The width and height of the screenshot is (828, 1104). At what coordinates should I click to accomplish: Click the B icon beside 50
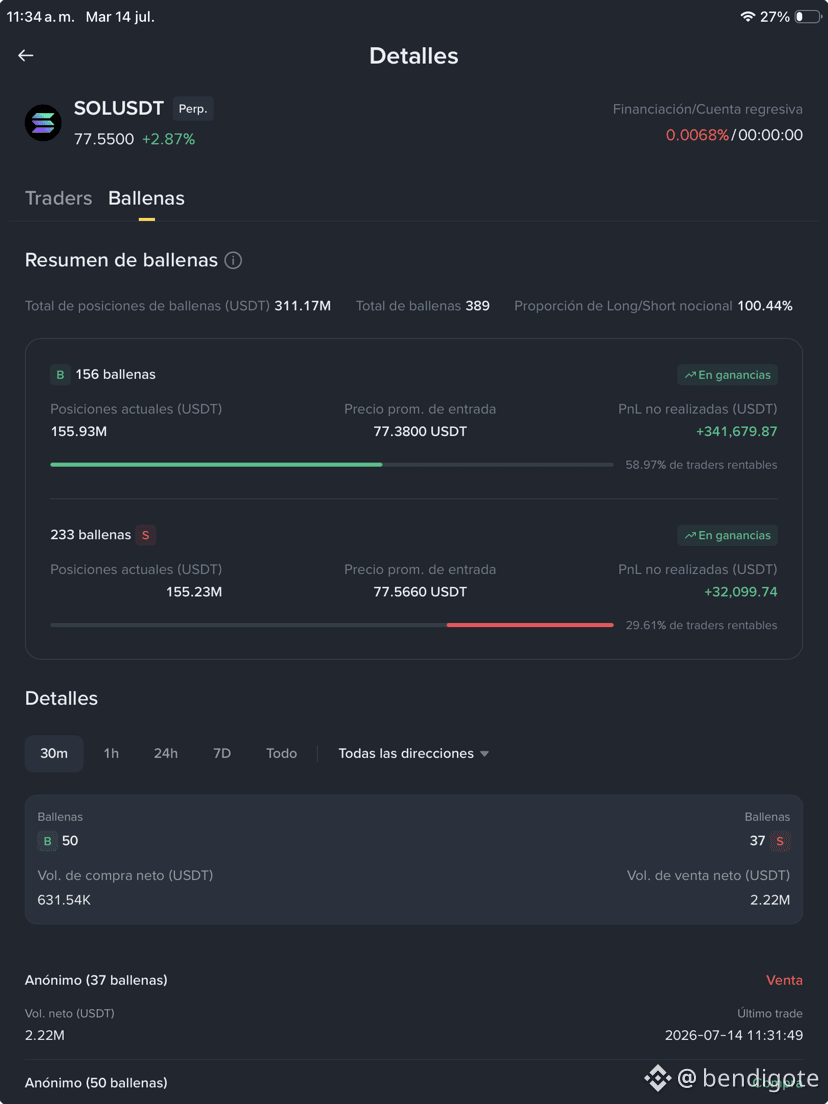[x=47, y=841]
